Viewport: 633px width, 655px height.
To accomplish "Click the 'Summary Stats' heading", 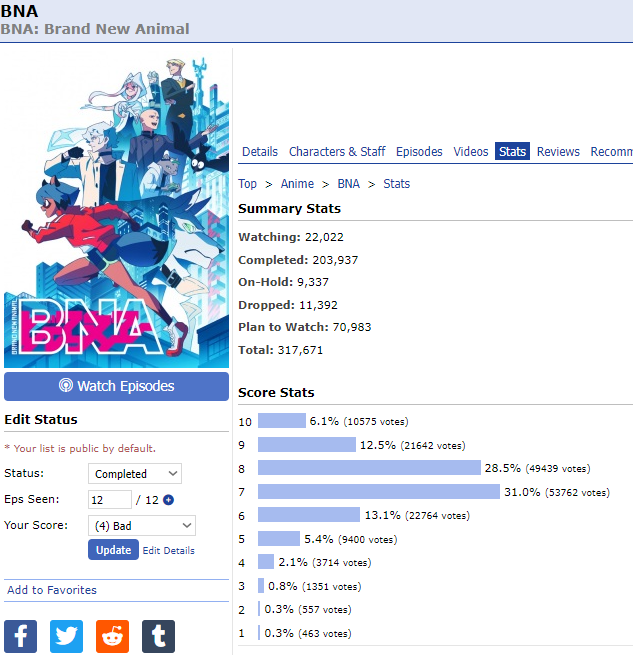I will 290,208.
